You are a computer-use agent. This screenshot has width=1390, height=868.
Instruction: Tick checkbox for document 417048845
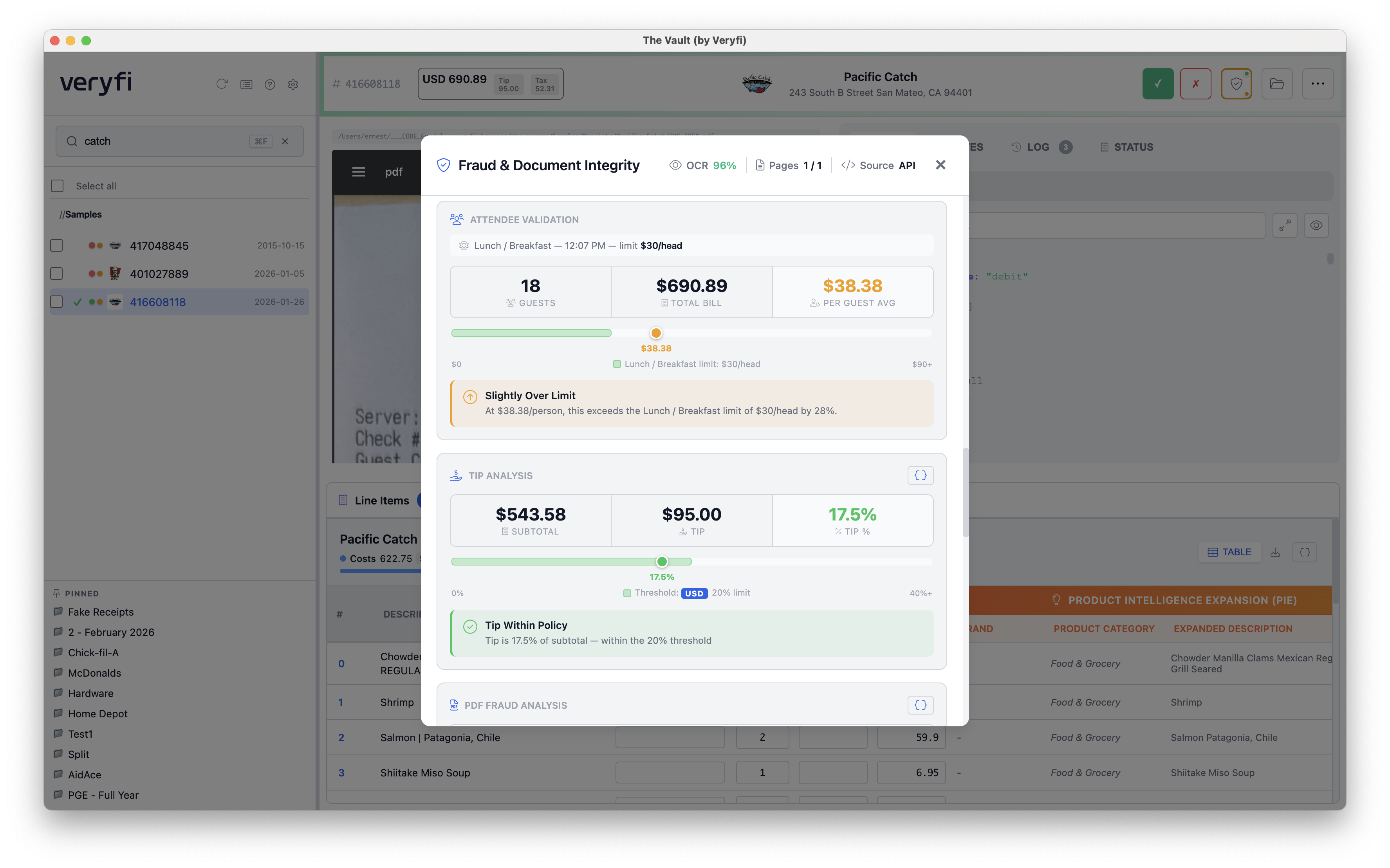coord(57,246)
